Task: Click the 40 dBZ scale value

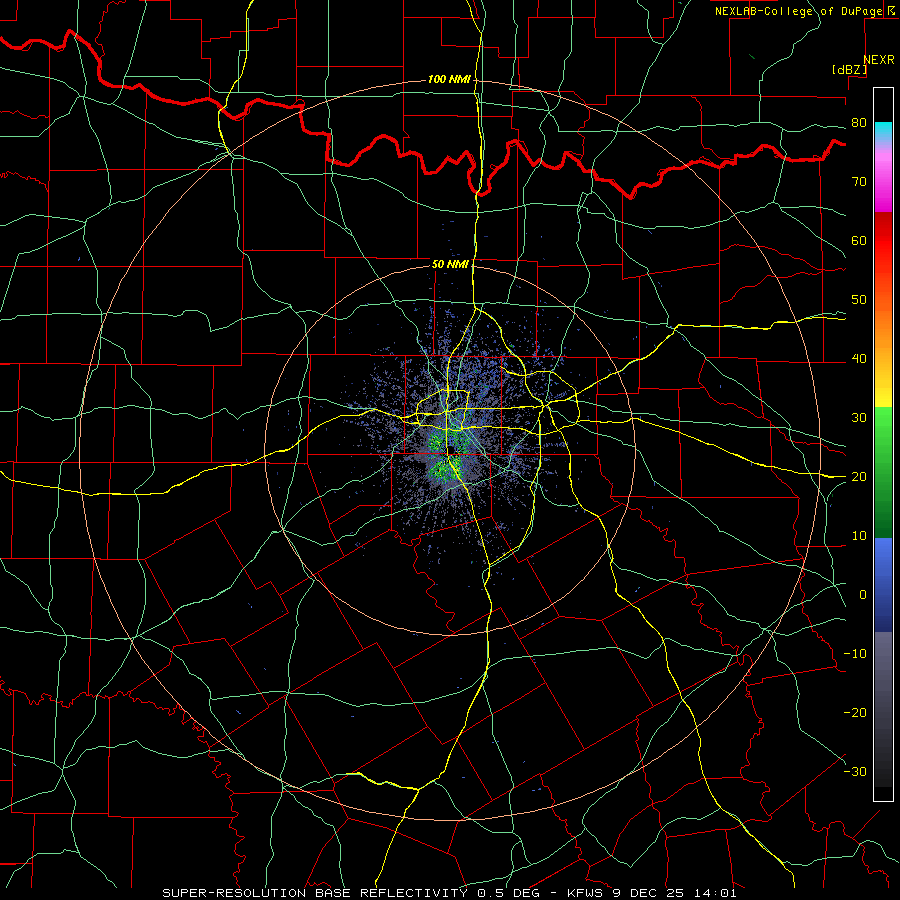Action: coord(859,359)
